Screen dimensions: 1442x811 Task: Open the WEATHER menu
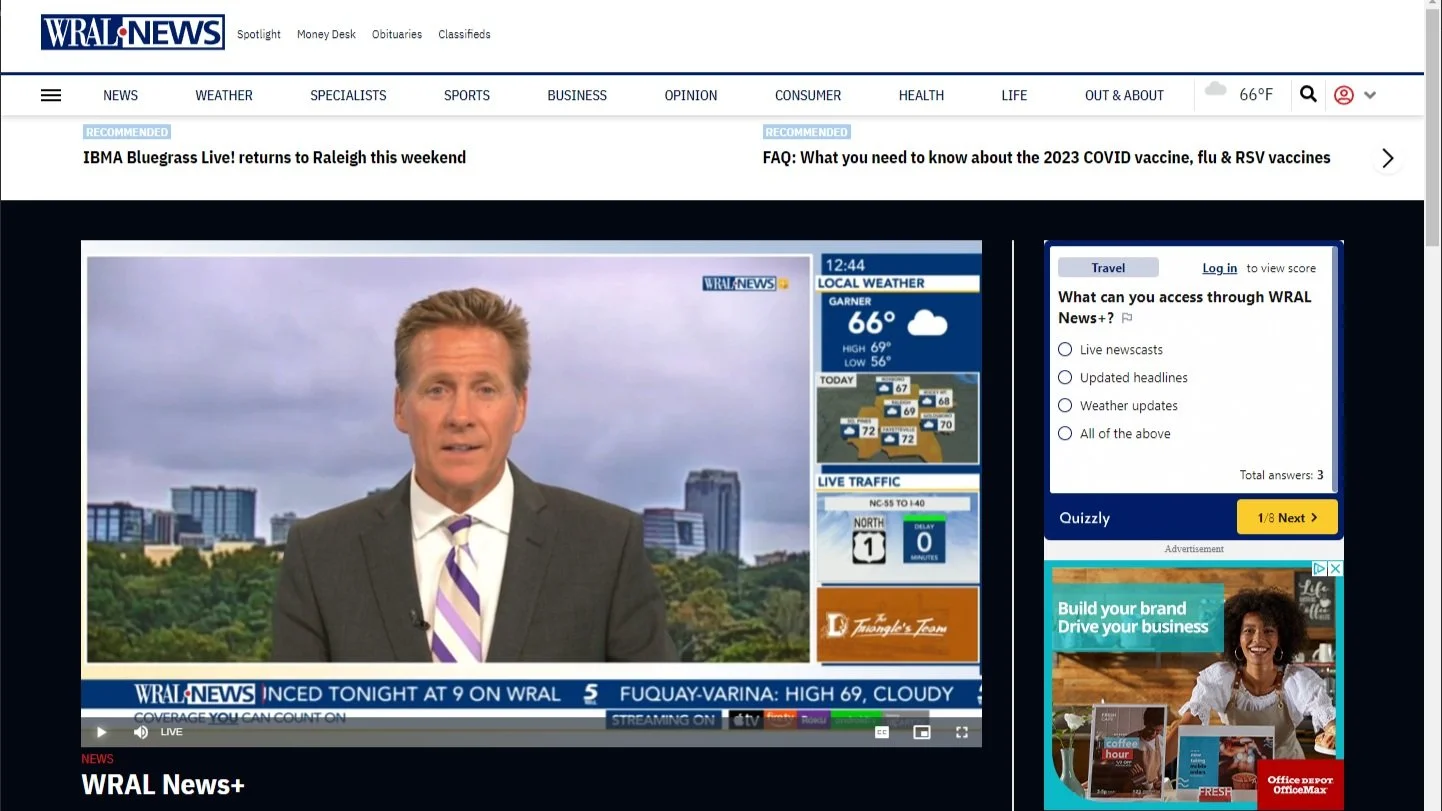click(224, 95)
